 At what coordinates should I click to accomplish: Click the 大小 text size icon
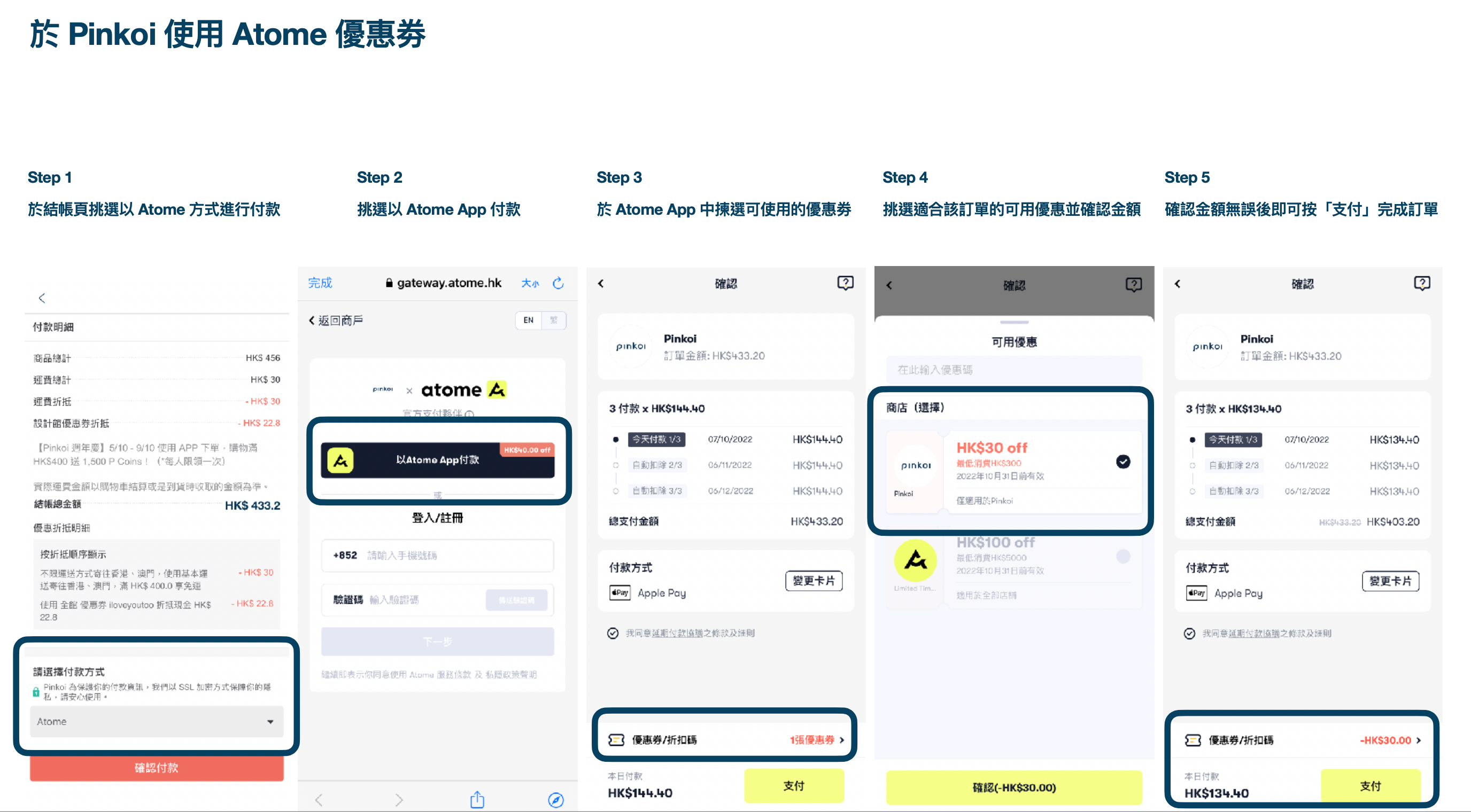coord(529,283)
